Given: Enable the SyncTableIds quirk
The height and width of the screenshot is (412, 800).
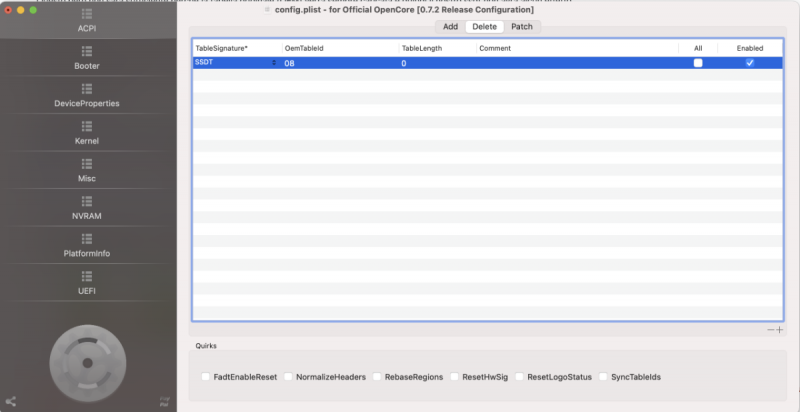Looking at the screenshot, I should tap(603, 377).
